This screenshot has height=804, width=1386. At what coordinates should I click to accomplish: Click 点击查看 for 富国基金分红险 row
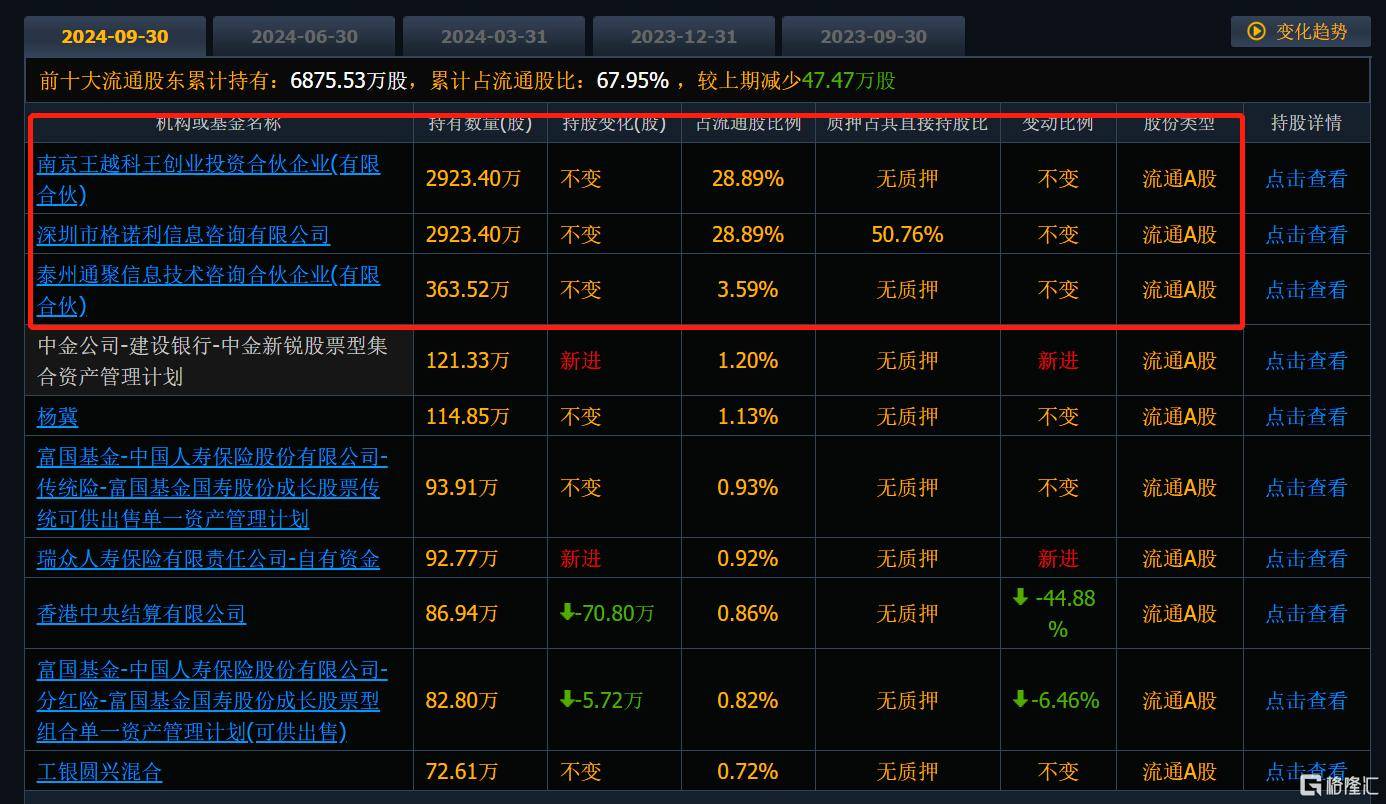click(x=1306, y=700)
